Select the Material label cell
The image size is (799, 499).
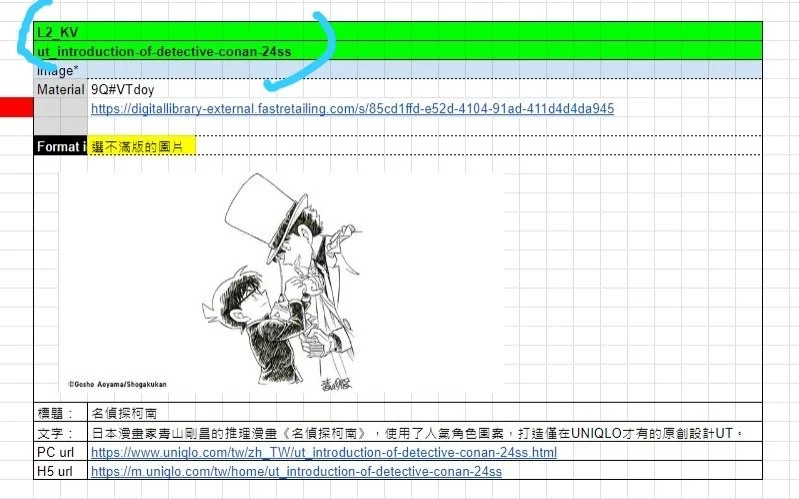(x=61, y=89)
